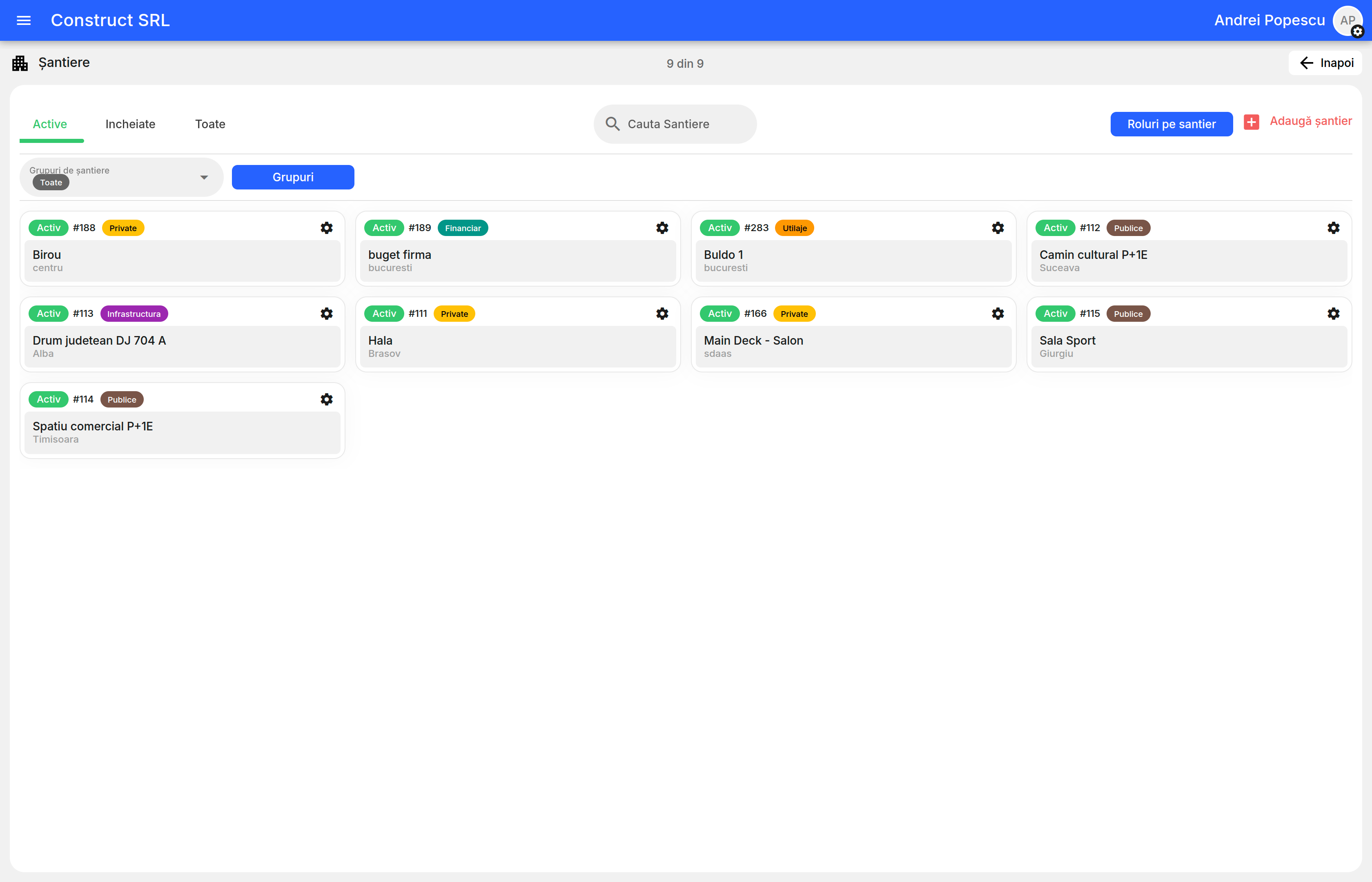This screenshot has width=1372, height=882.
Task: Switch to the Incheiate tab
Action: (x=130, y=124)
